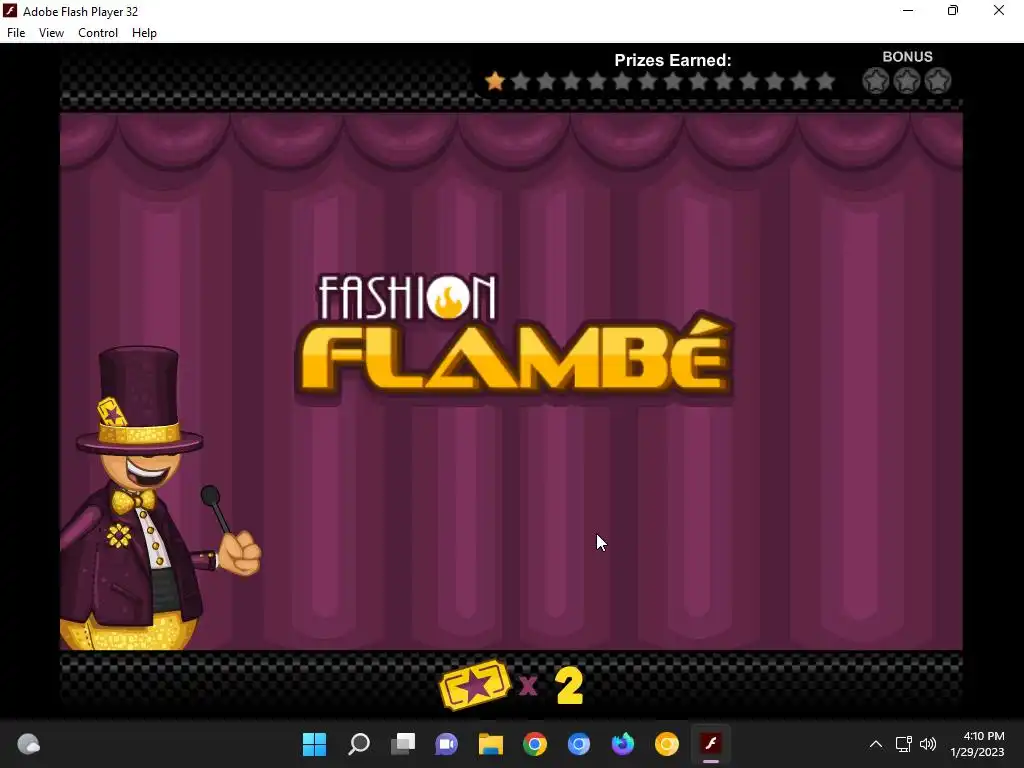Open the Windows Start menu

point(314,744)
